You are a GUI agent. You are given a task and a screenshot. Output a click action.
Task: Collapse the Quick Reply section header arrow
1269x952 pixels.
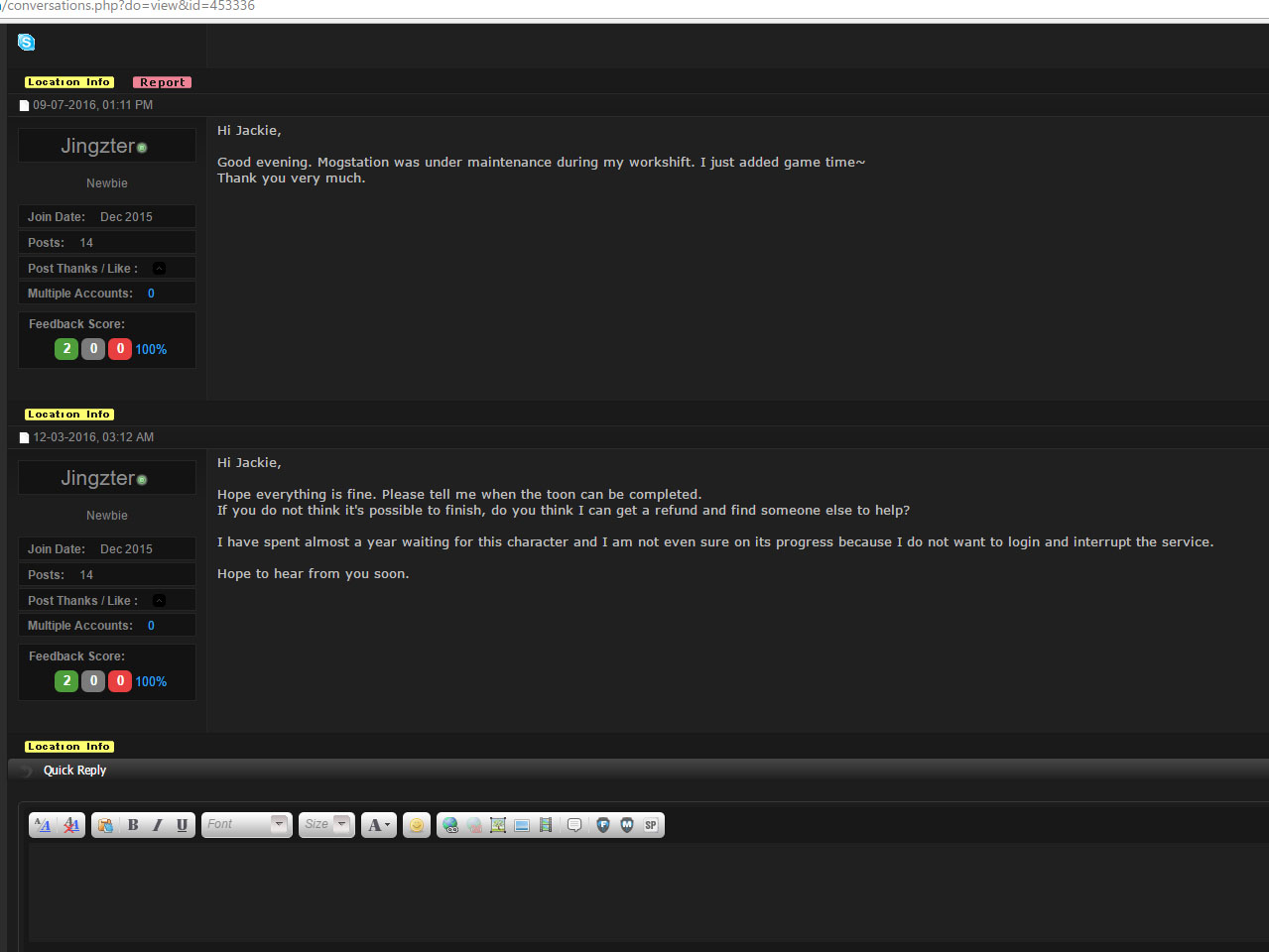coord(26,771)
